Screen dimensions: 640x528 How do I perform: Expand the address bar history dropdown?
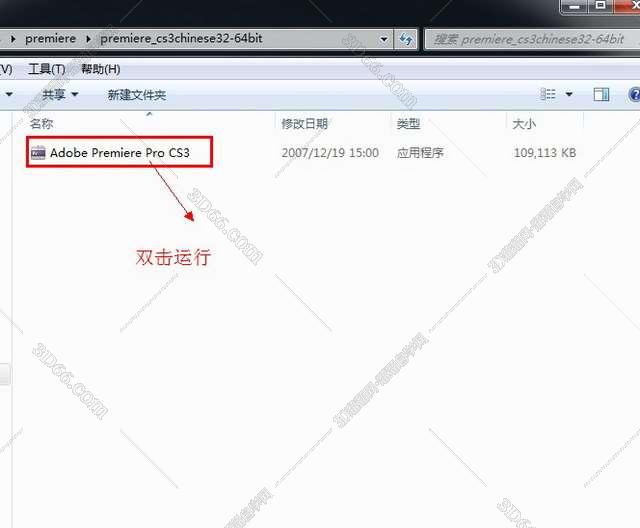click(385, 40)
